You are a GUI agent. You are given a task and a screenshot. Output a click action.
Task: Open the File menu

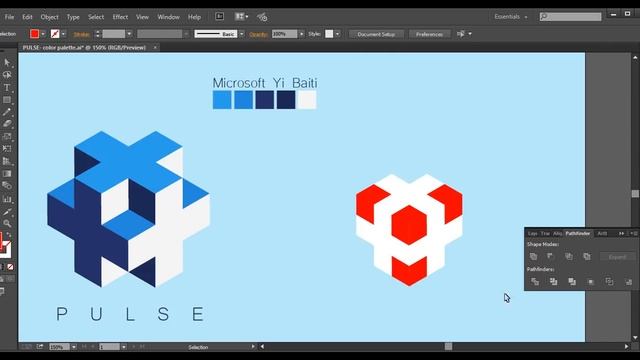coord(9,17)
